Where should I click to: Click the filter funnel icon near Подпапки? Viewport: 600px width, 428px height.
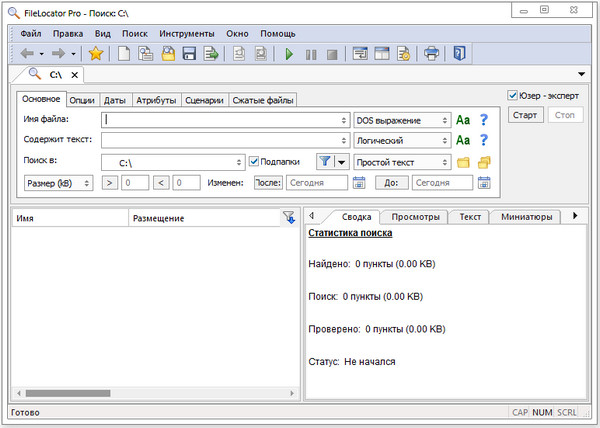tap(324, 161)
